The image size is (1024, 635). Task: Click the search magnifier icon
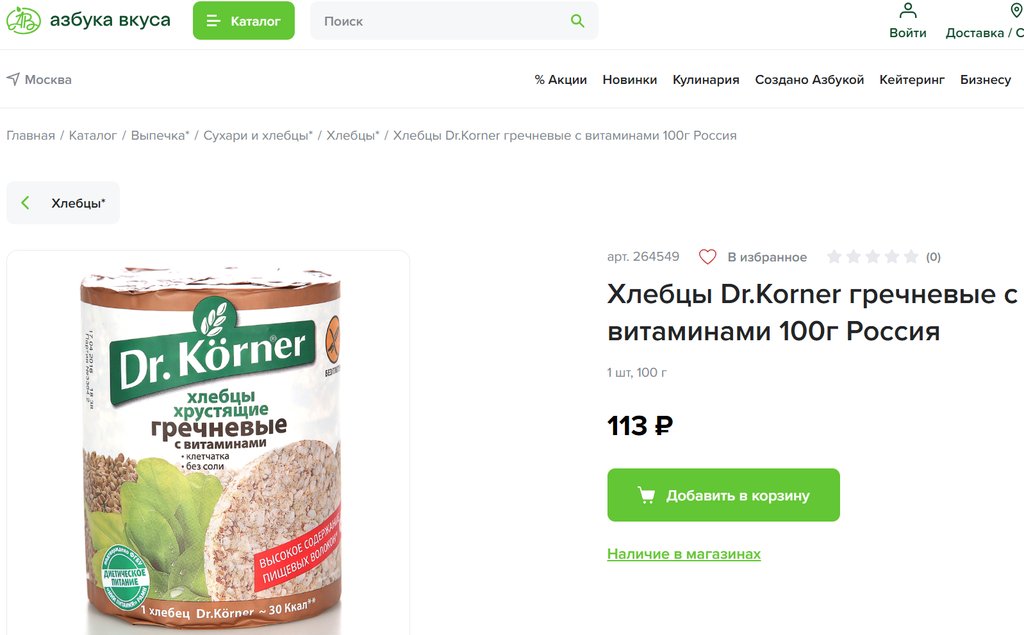577,21
